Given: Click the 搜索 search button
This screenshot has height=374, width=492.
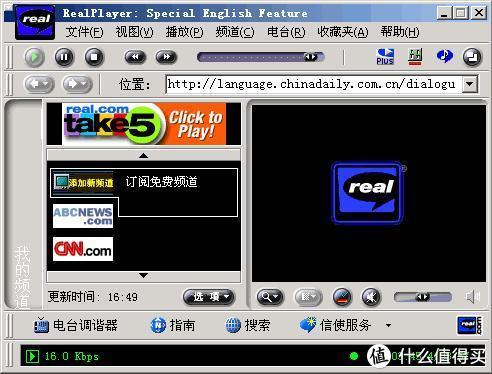Looking at the screenshot, I should 248,325.
